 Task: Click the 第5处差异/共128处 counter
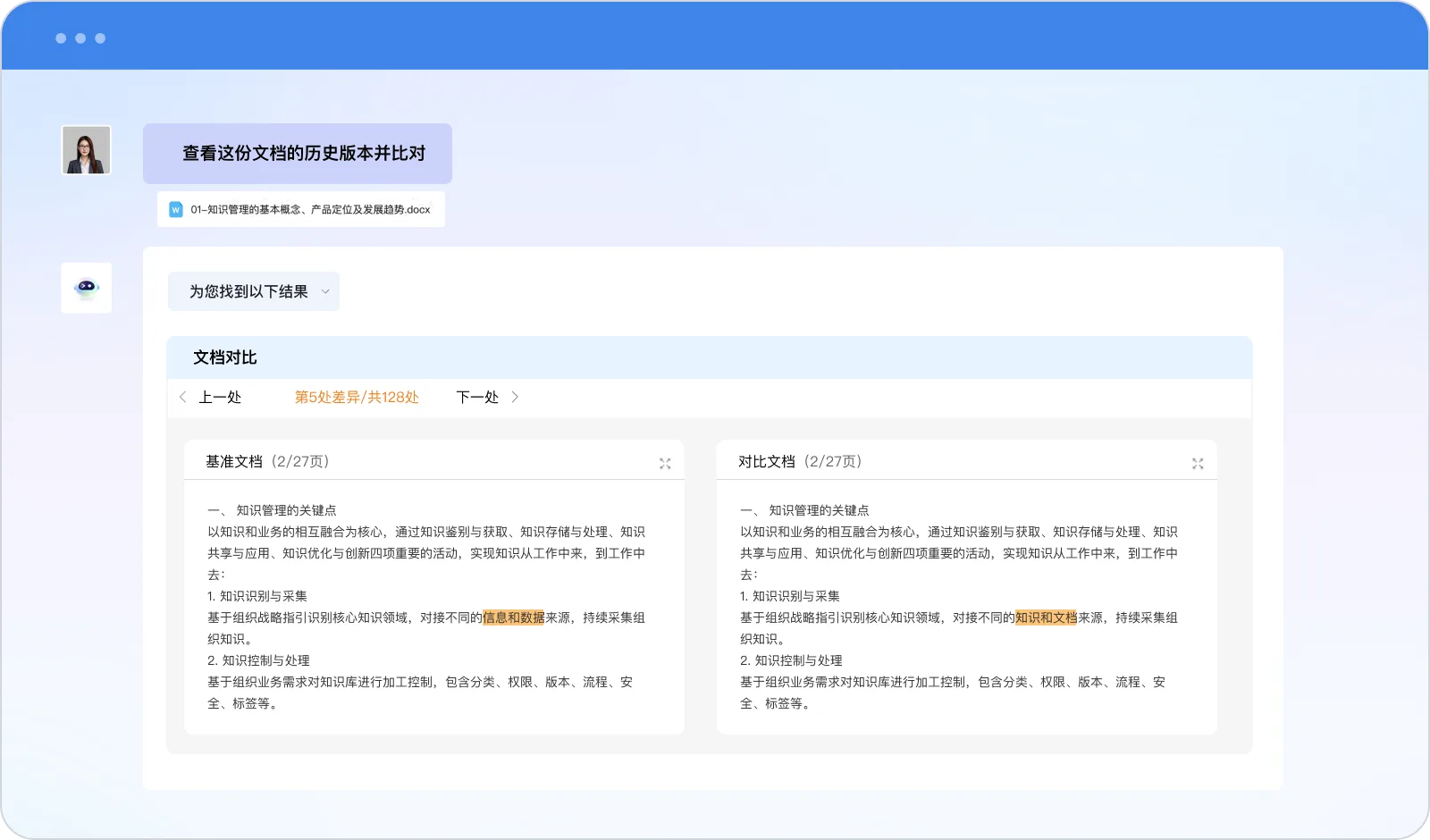[357, 397]
